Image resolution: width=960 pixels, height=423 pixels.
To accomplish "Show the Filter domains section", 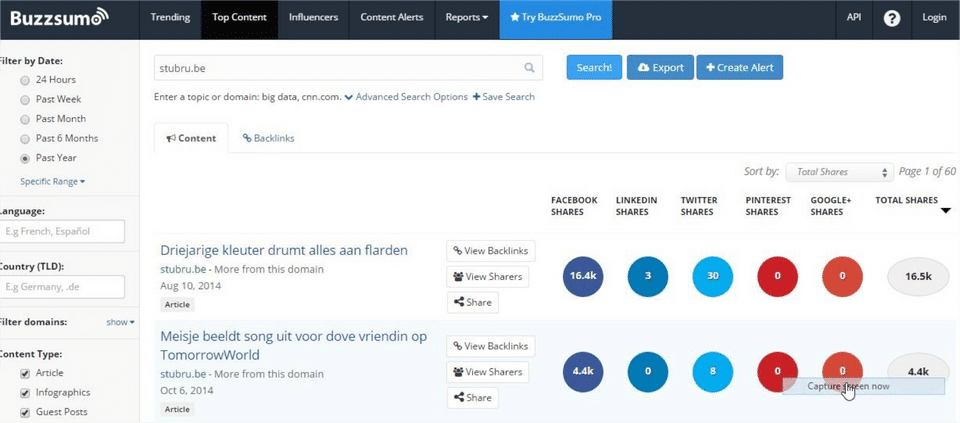I will coord(120,322).
